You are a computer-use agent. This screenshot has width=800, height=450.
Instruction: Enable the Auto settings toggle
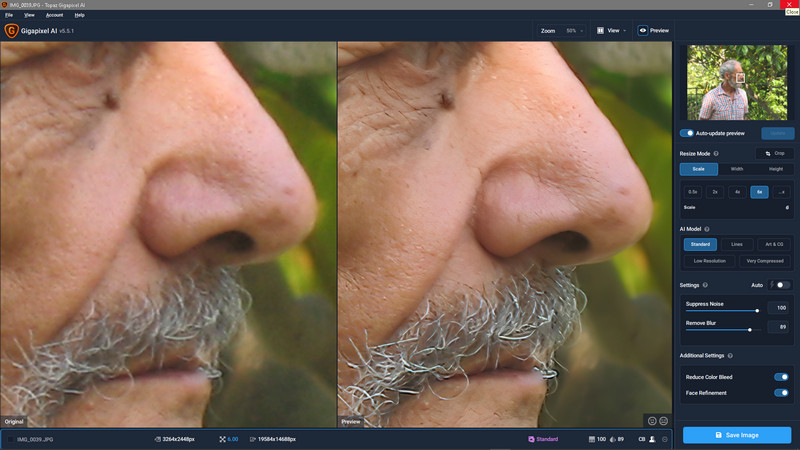coord(782,285)
